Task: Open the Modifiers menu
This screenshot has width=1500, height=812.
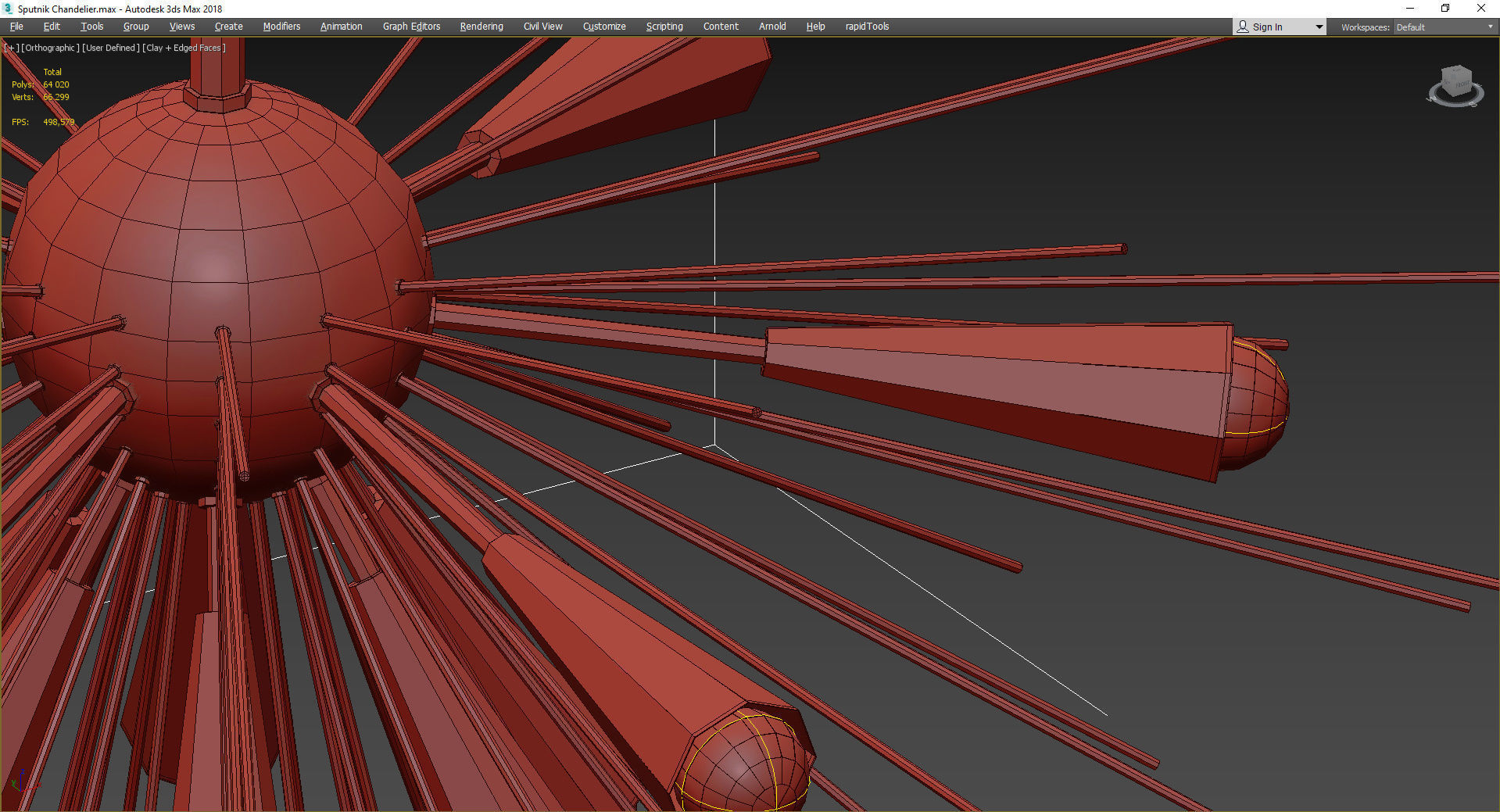Action: coord(281,27)
